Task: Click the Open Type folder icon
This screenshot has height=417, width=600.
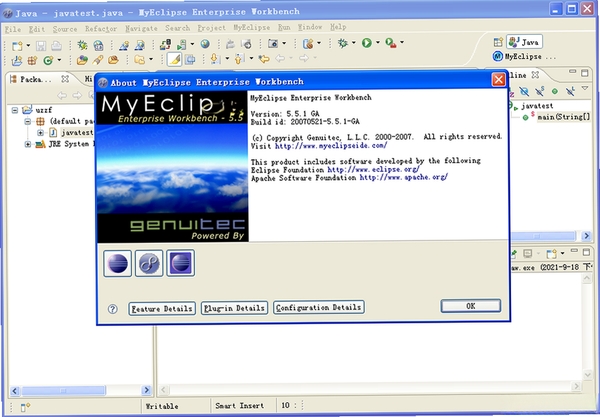Action: (x=82, y=60)
